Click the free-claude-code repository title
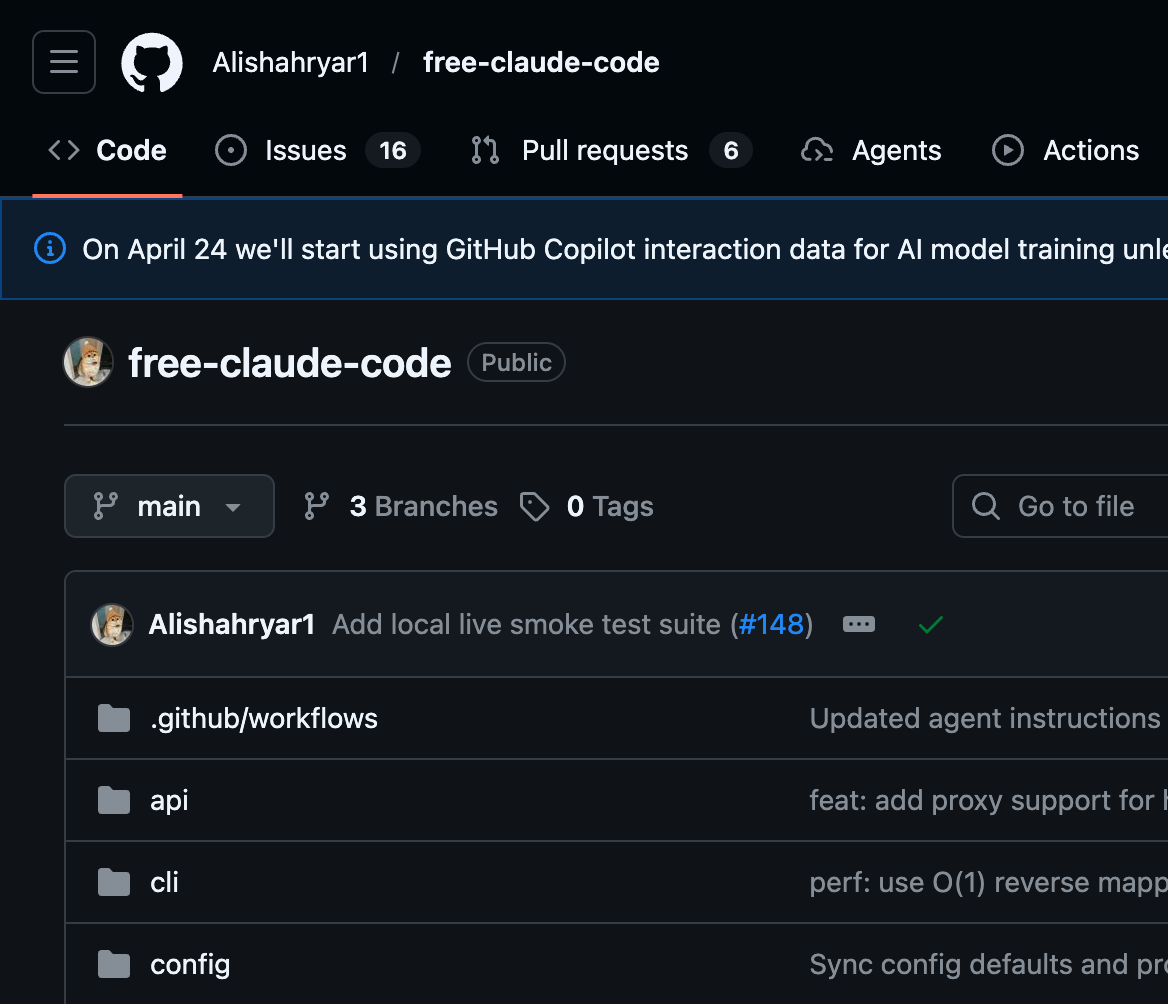This screenshot has width=1168, height=1004. [290, 363]
